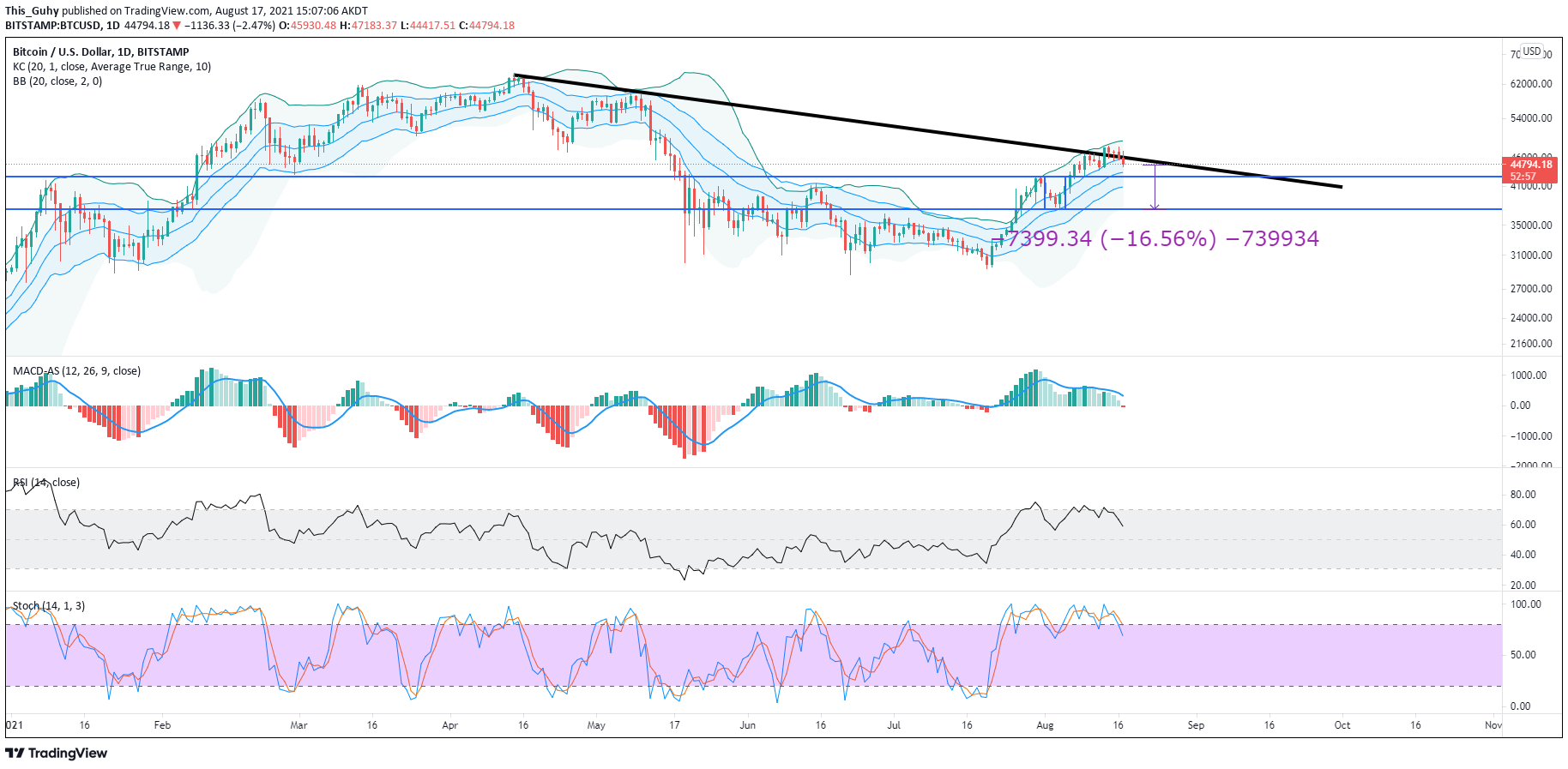Screen dimensions: 1568x769
Task: Click the This_Guhy author name in header
Action: 32,11
